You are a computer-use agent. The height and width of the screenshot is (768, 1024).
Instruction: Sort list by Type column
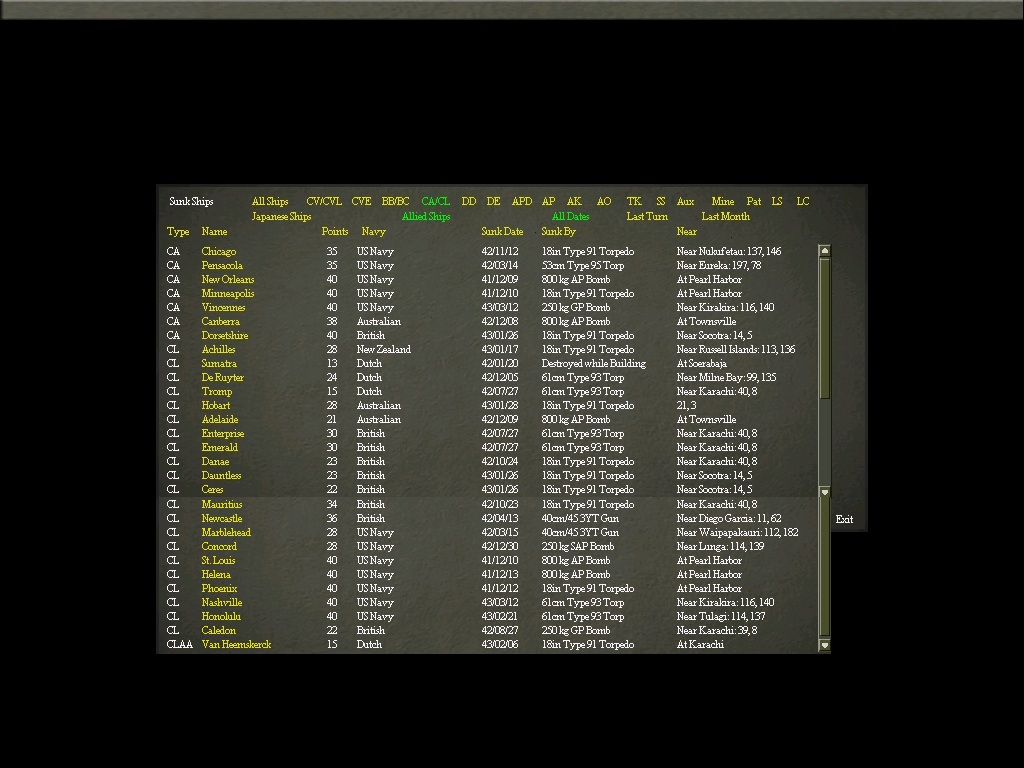[x=178, y=231]
